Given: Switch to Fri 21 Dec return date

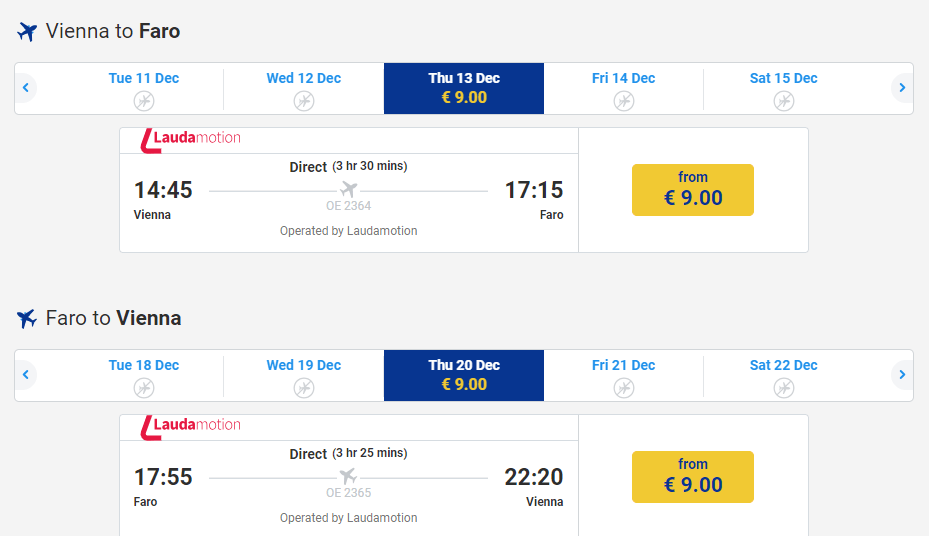Looking at the screenshot, I should pos(624,375).
